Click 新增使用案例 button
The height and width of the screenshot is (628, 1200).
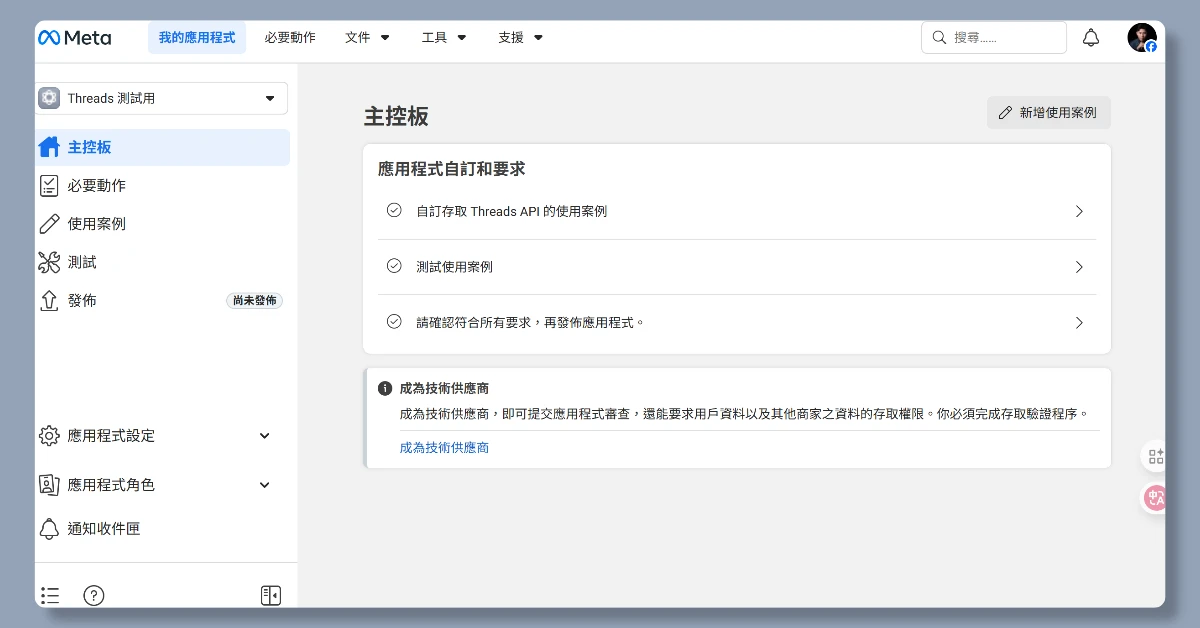[1048, 113]
